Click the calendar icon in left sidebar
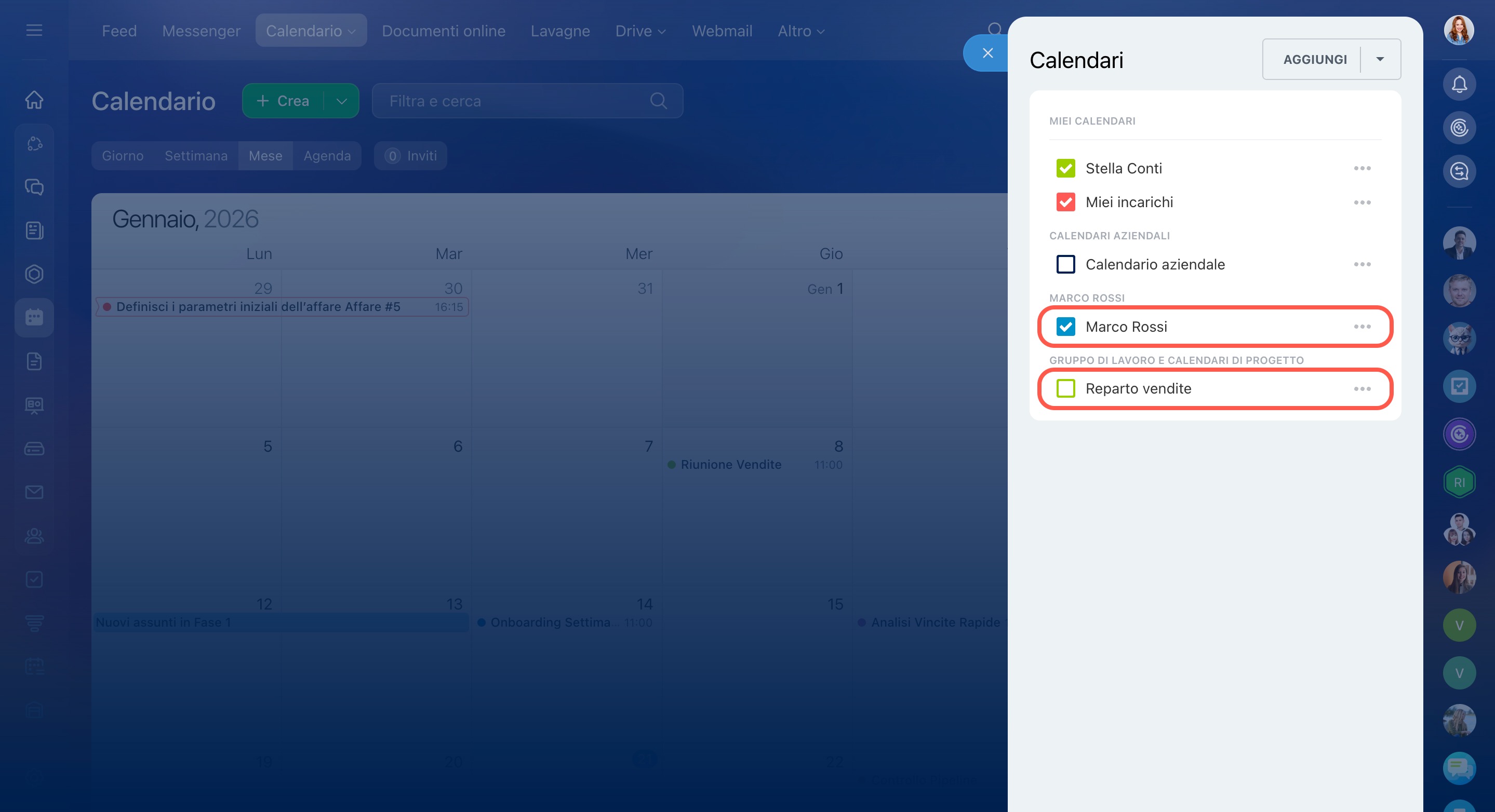Viewport: 1495px width, 812px height. [x=34, y=317]
